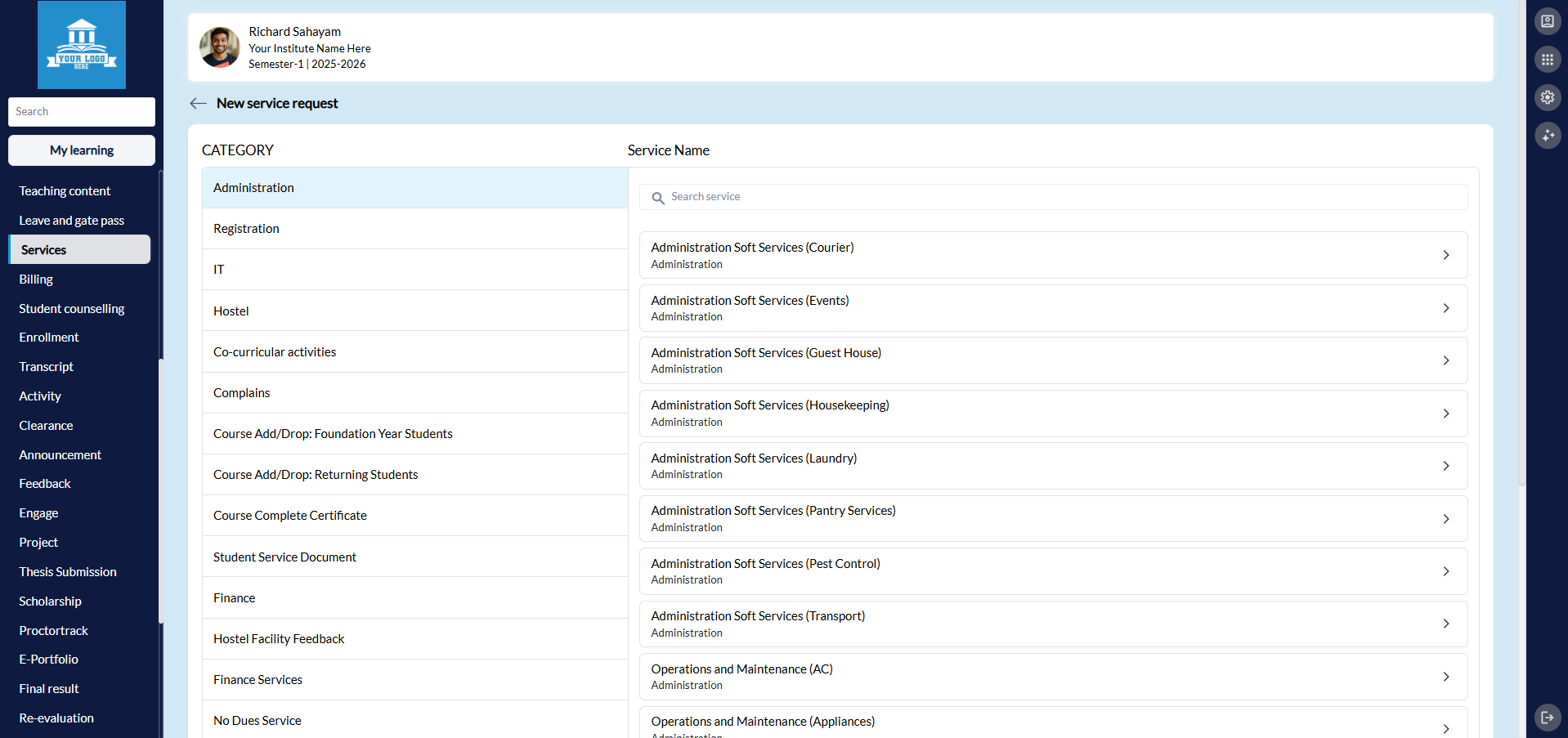Viewport: 1568px width, 738px height.
Task: Click the My learning button
Action: point(82,150)
